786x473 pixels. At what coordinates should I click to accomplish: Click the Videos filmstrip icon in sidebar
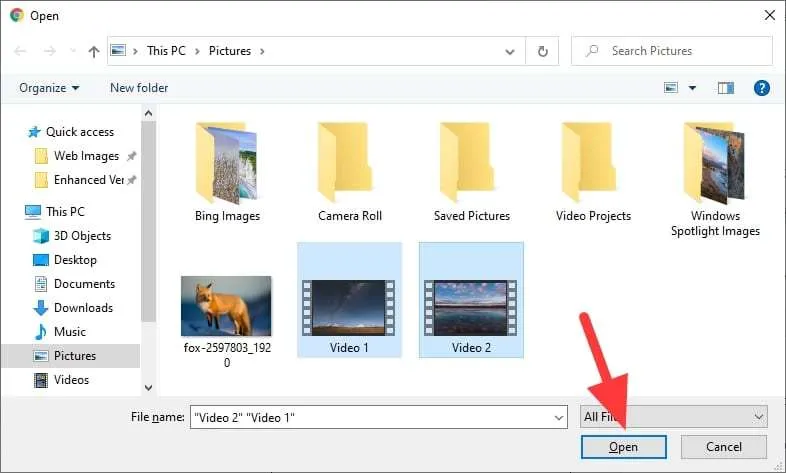(x=41, y=380)
